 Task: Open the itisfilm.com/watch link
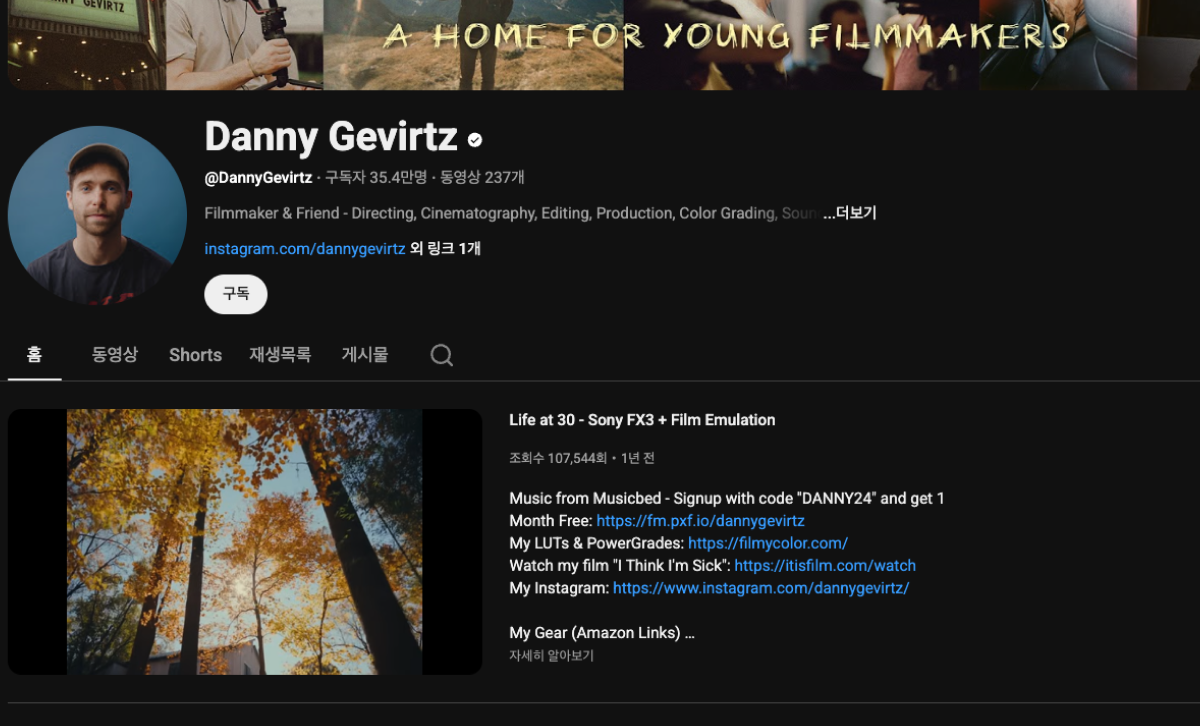tap(825, 565)
